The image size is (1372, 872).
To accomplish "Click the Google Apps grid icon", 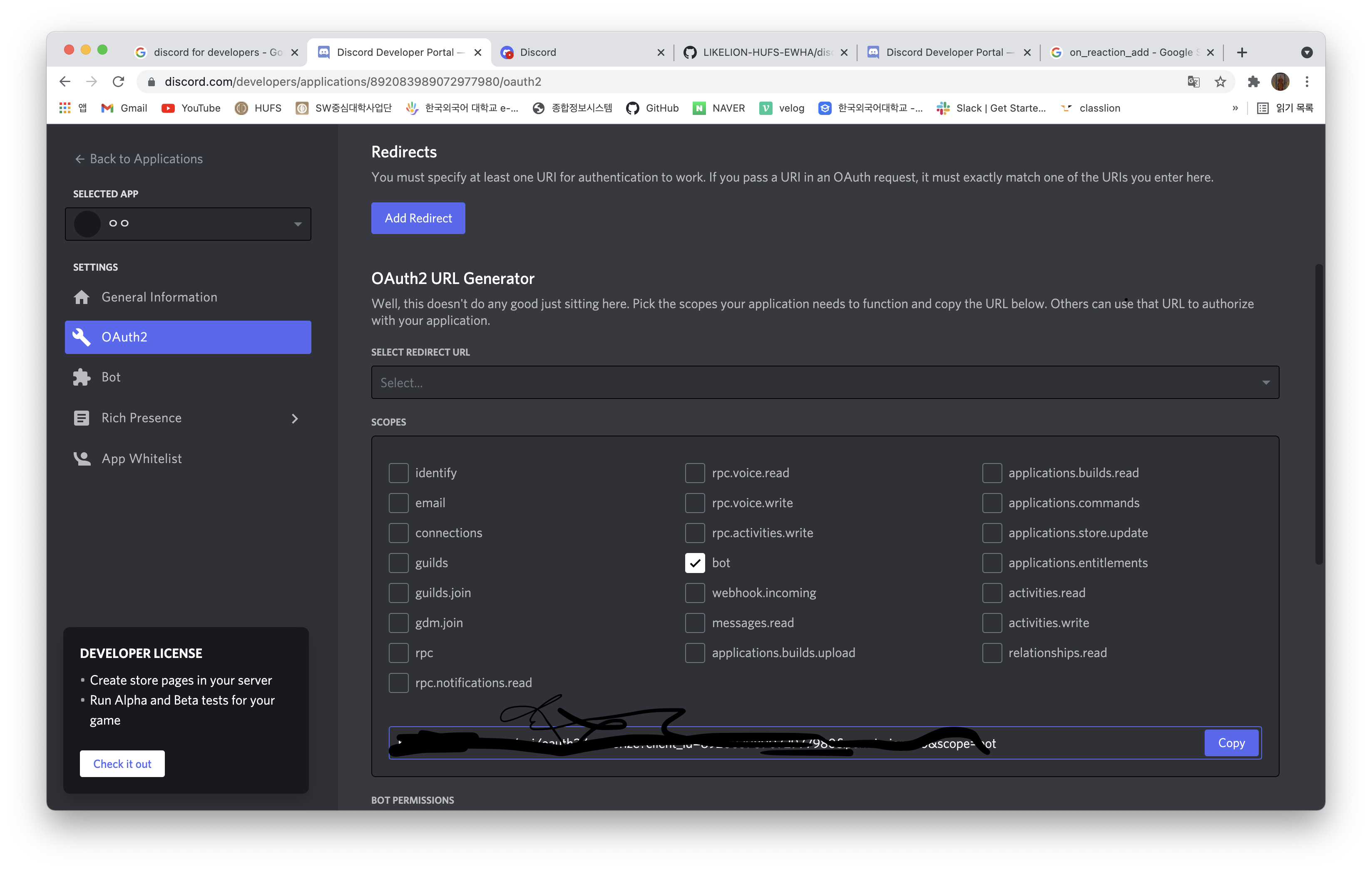I will [x=65, y=108].
